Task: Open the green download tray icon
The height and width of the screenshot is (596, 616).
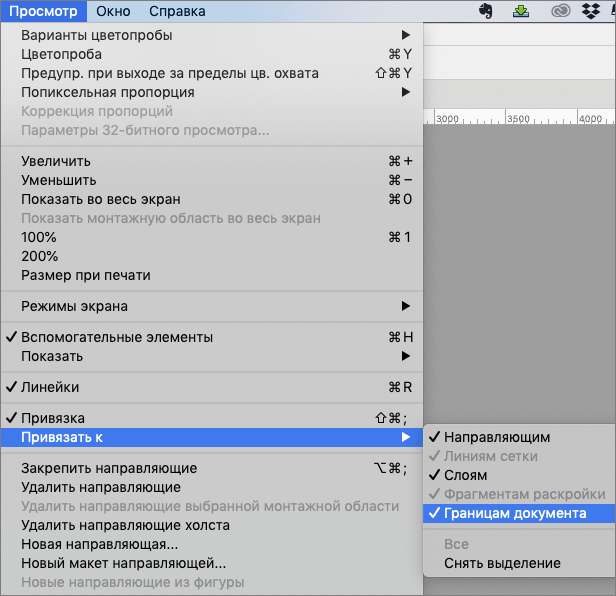Action: [521, 11]
